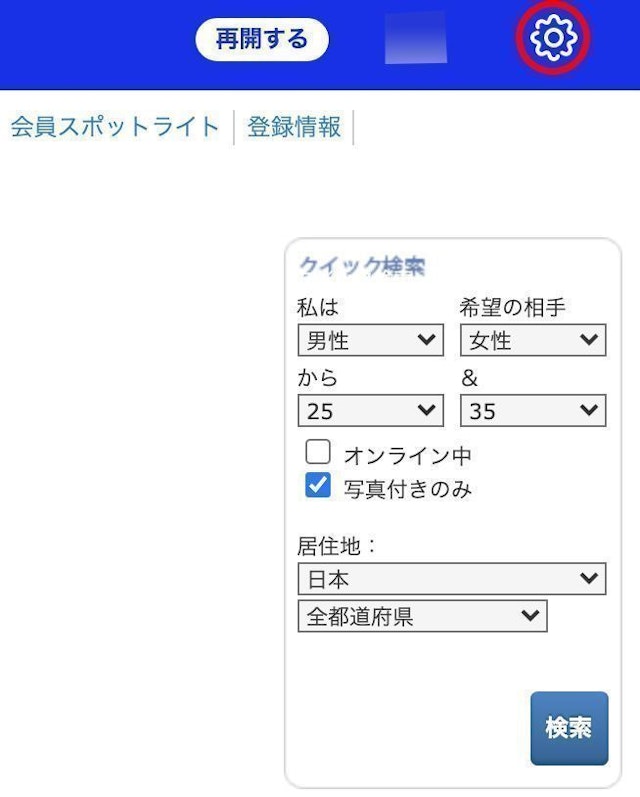Enable the オンライン中 checkbox
The image size is (640, 797).
pos(318,452)
